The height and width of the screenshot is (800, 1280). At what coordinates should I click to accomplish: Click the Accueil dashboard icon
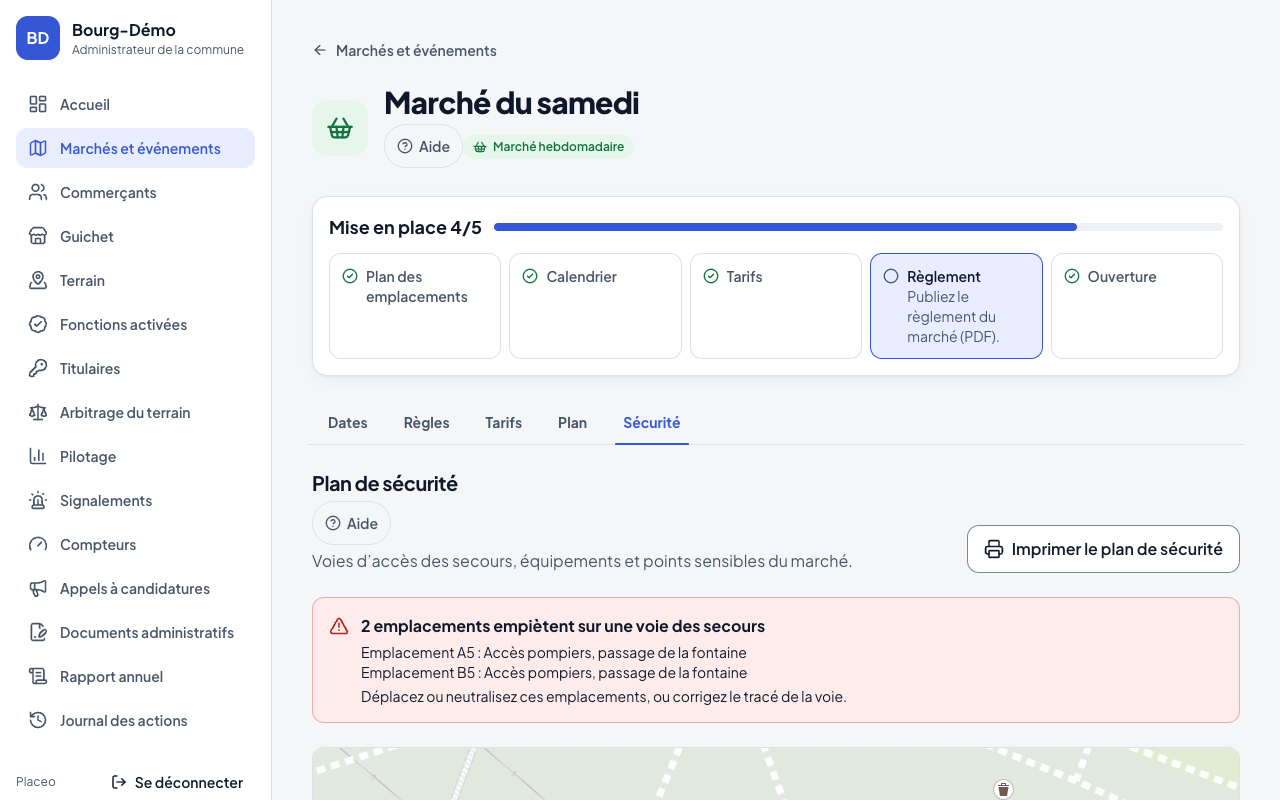pos(38,104)
